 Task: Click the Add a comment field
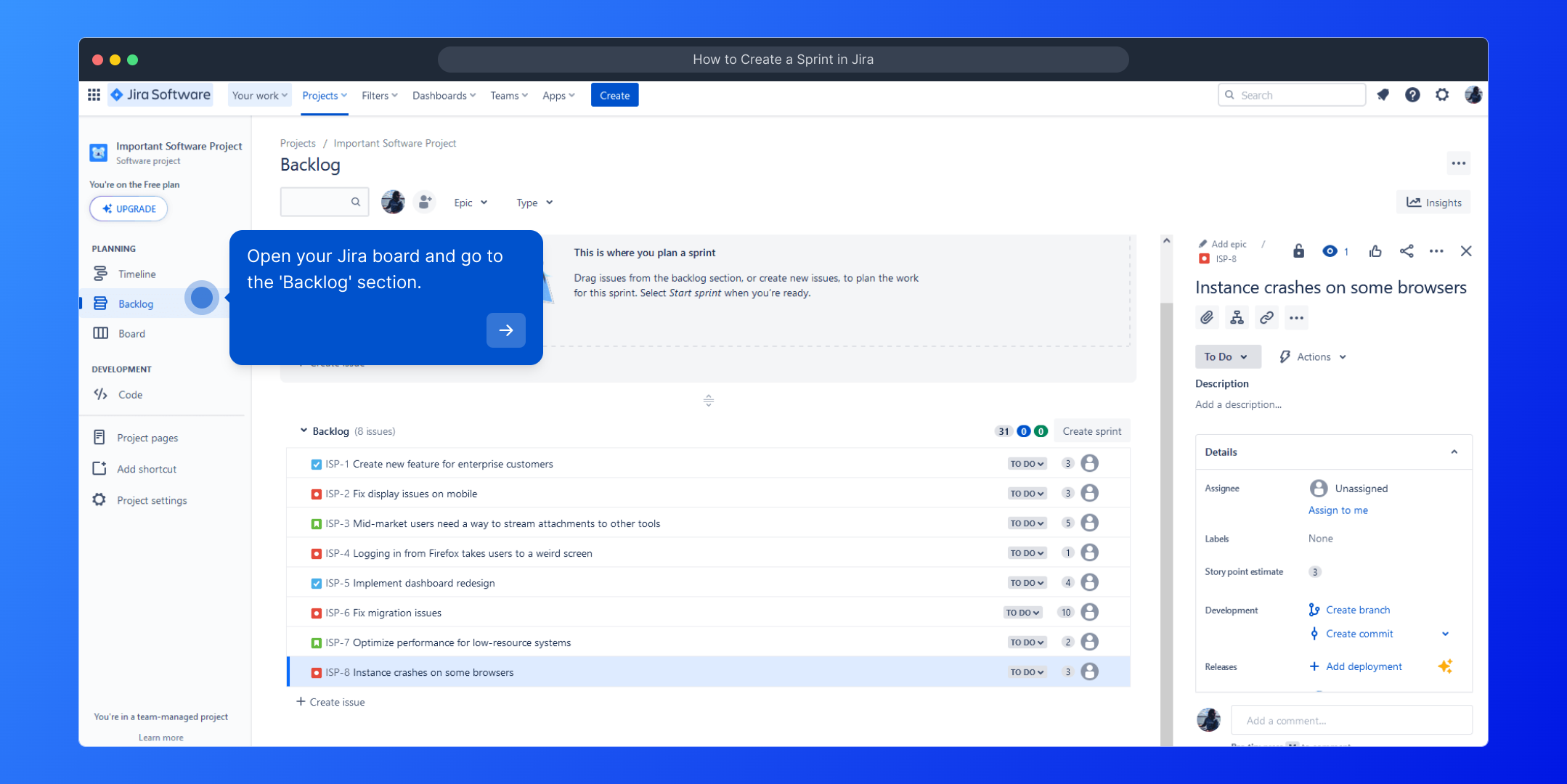click(1351, 720)
